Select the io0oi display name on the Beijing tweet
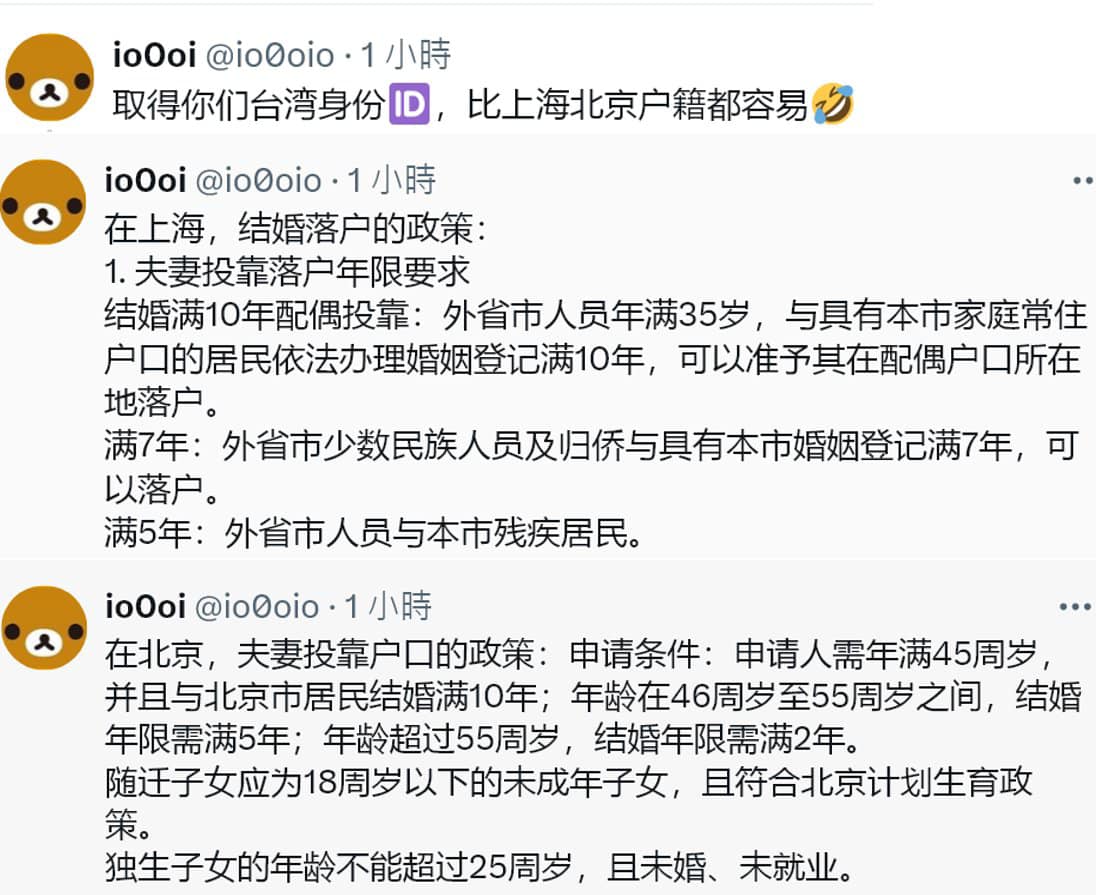The image size is (1096, 895). tap(145, 607)
